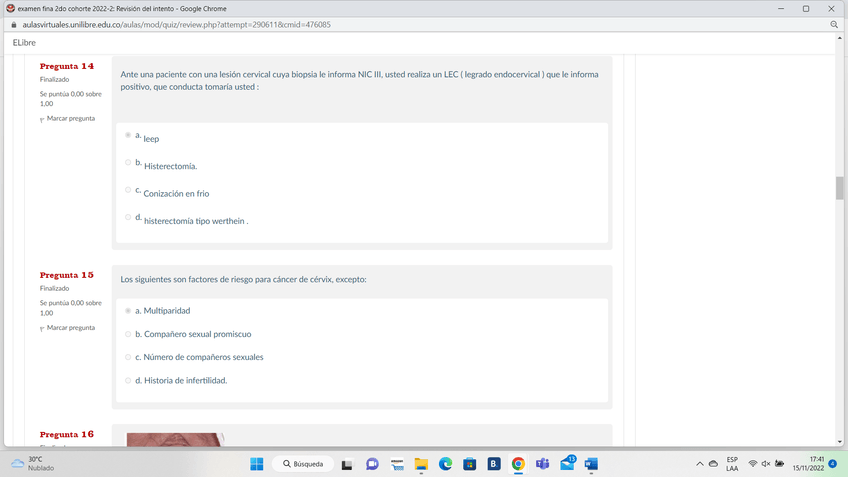Click the Pregunta 15 question text
This screenshot has width=848, height=477.
pos(243,280)
